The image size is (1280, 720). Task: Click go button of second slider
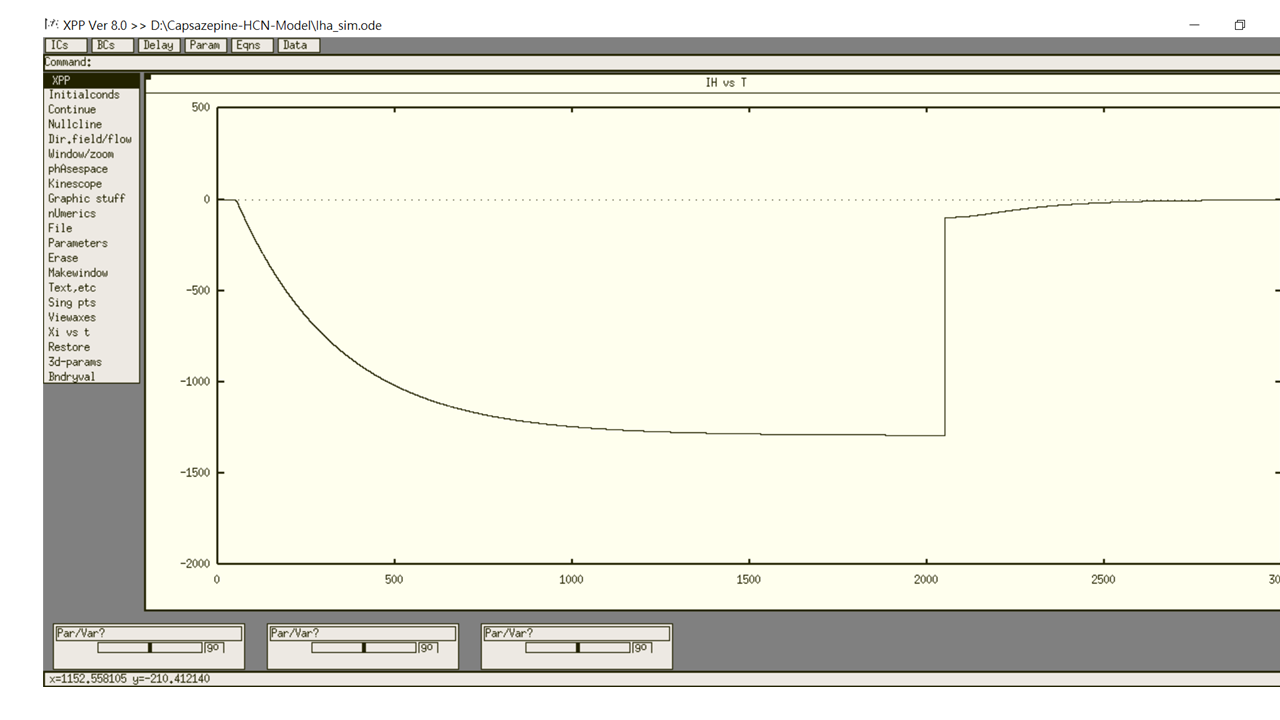point(428,648)
